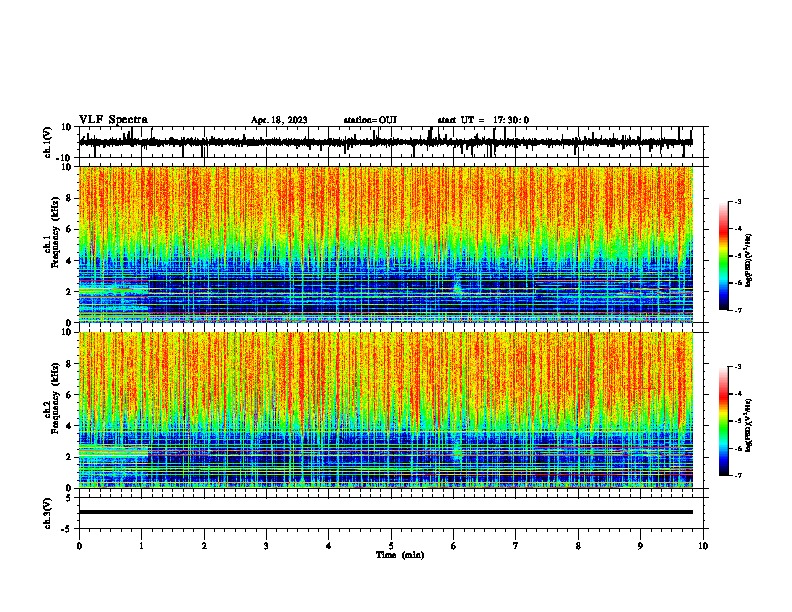Click the "-3" label on ch.1 color bar
Screen dimensions: 792x612
738,201
